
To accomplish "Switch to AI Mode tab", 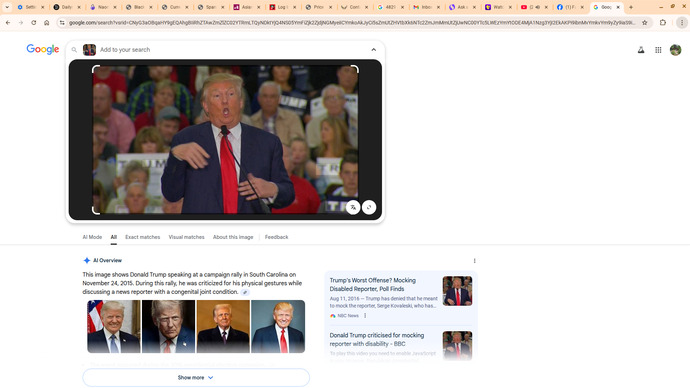I will pos(92,237).
